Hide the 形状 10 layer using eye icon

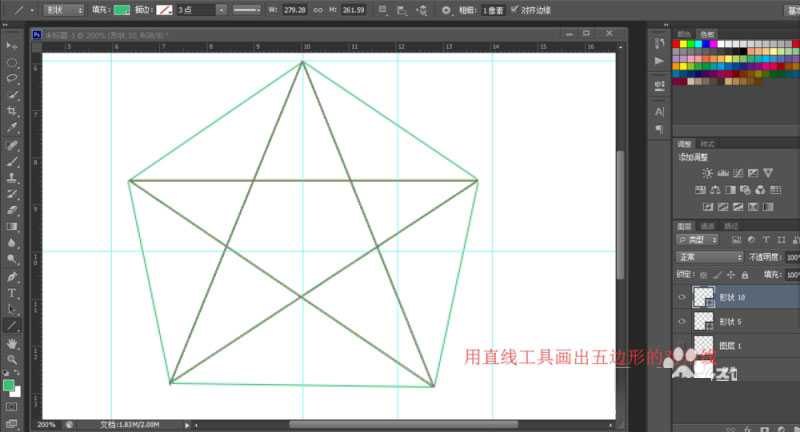click(682, 296)
